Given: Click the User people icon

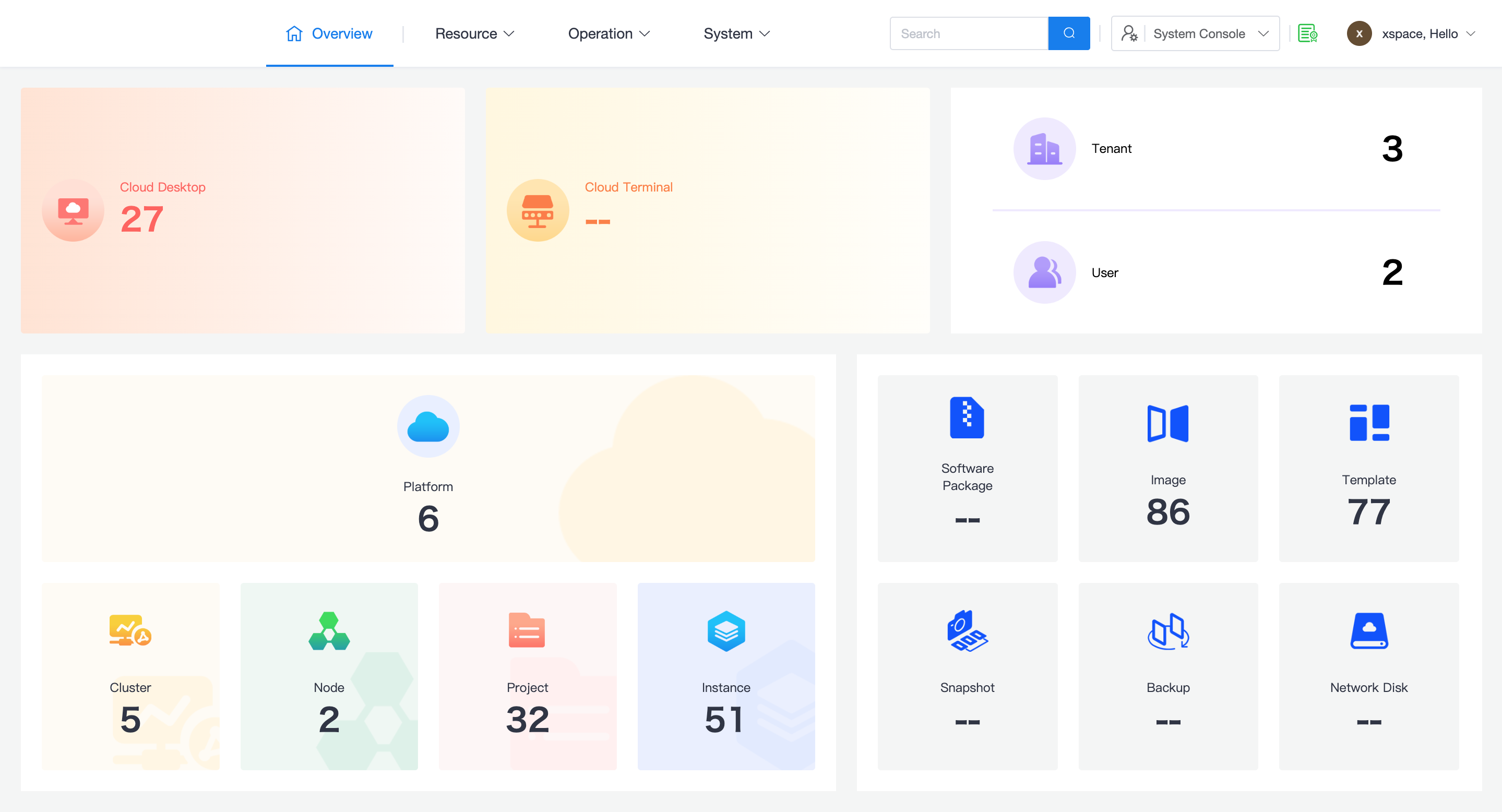Looking at the screenshot, I should [x=1044, y=272].
